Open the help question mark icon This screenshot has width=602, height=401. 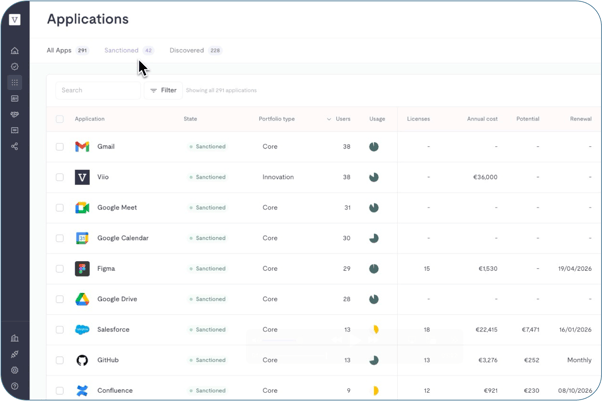pyautogui.click(x=15, y=386)
